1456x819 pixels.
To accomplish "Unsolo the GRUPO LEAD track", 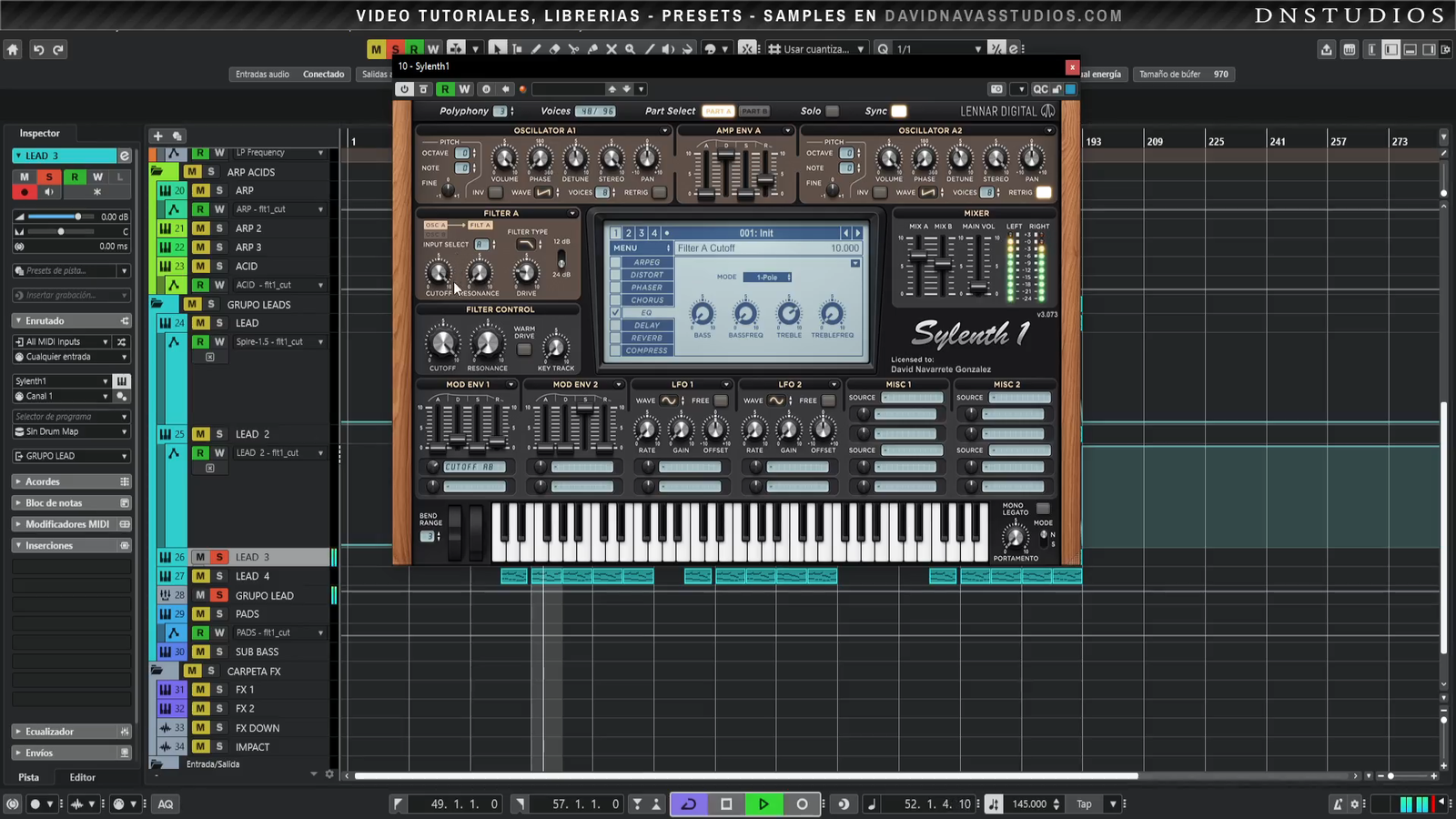I will [219, 595].
